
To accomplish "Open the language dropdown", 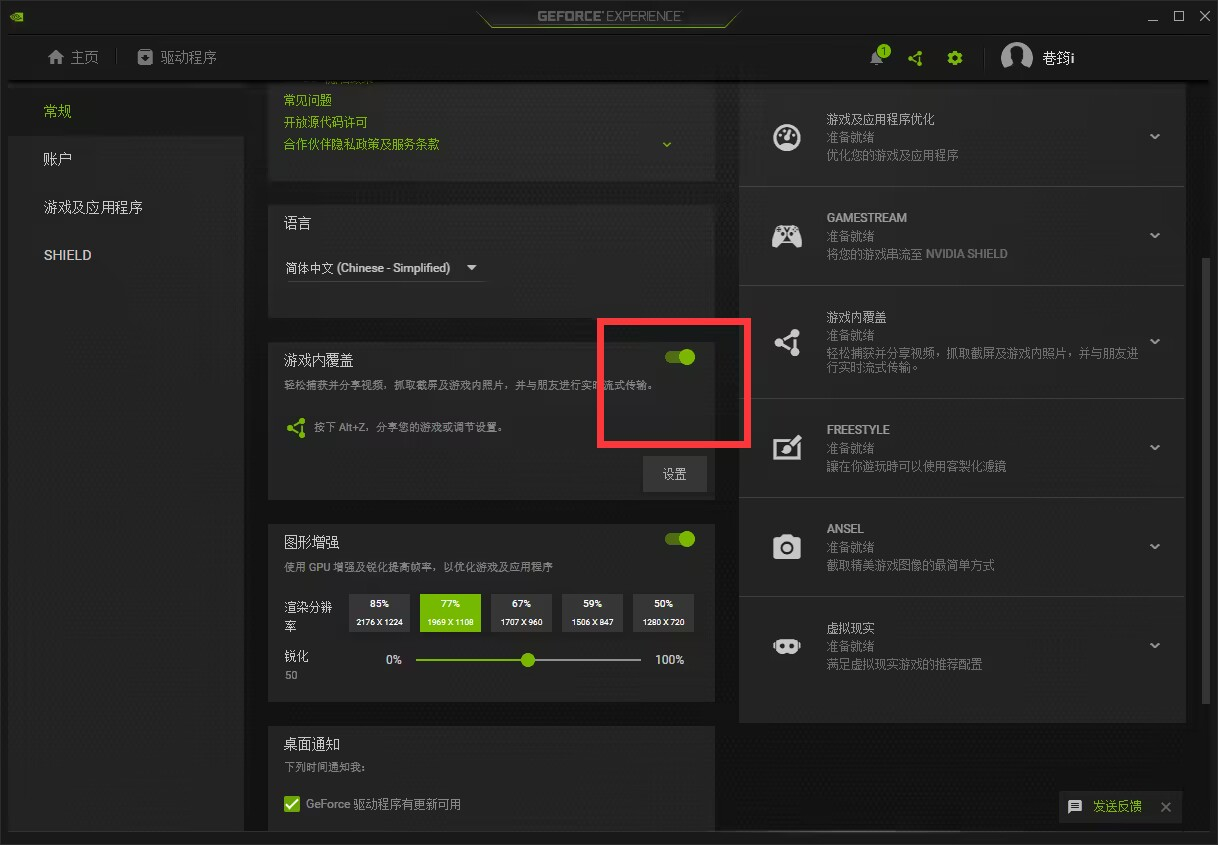I will click(x=385, y=268).
